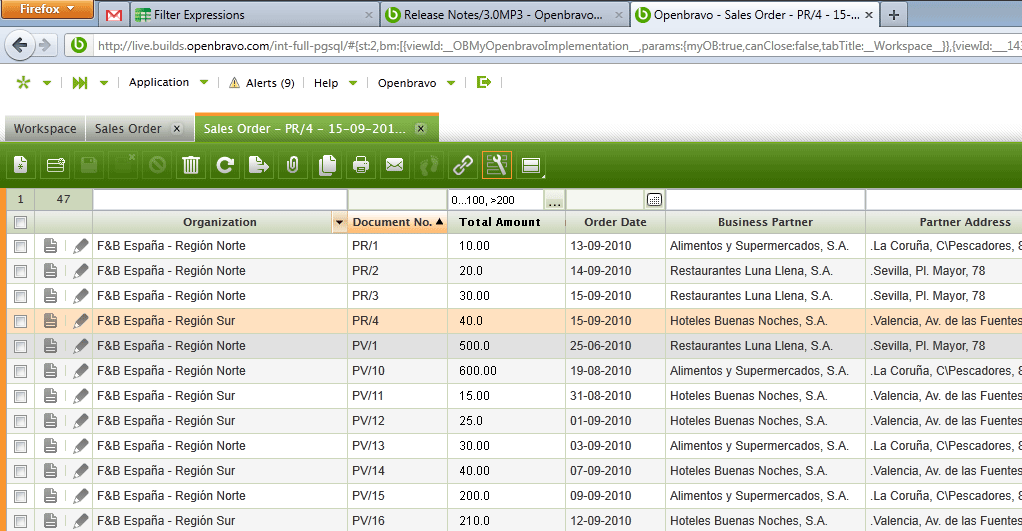The width and height of the screenshot is (1022, 531).
Task: Select the PV/10 row checkbox
Action: (20, 371)
